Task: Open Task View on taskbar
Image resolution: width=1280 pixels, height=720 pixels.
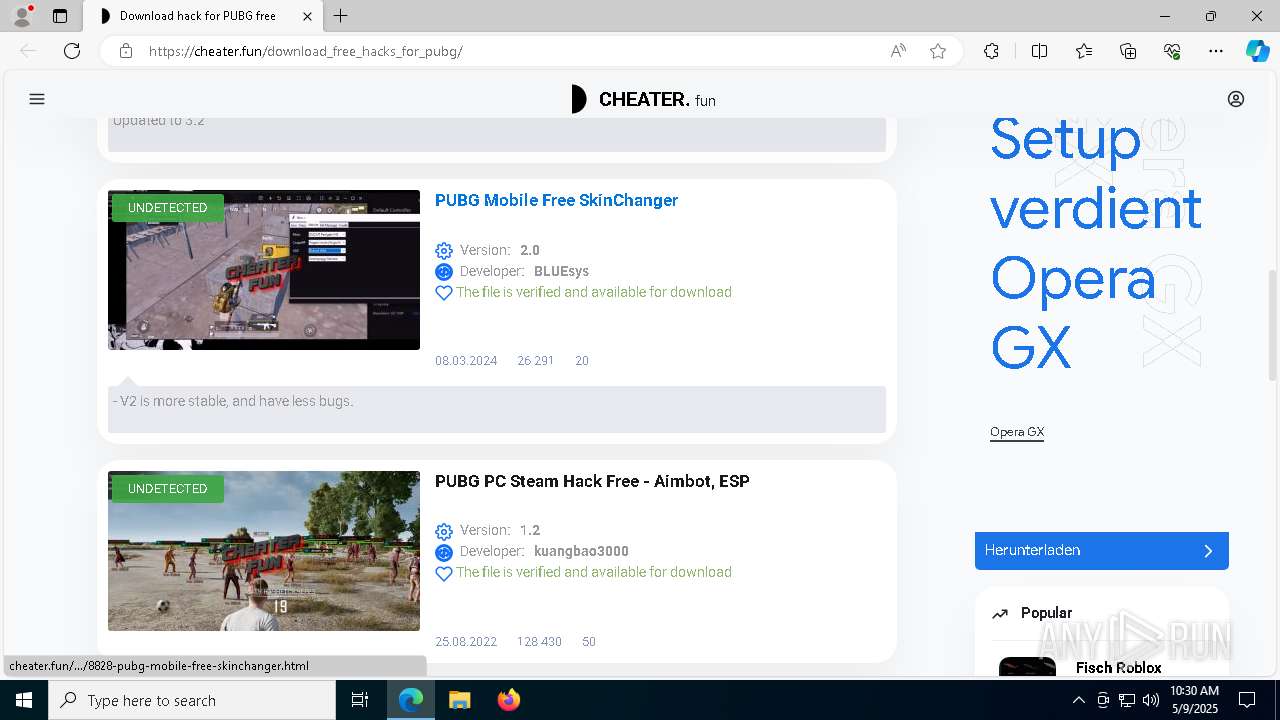Action: [360, 700]
